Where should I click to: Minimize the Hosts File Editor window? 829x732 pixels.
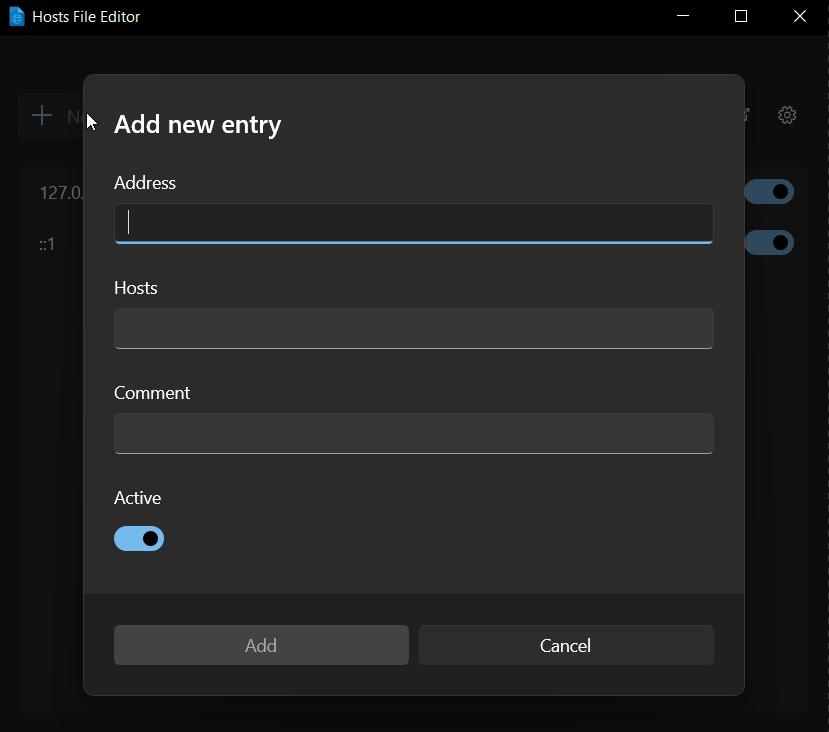tap(683, 16)
